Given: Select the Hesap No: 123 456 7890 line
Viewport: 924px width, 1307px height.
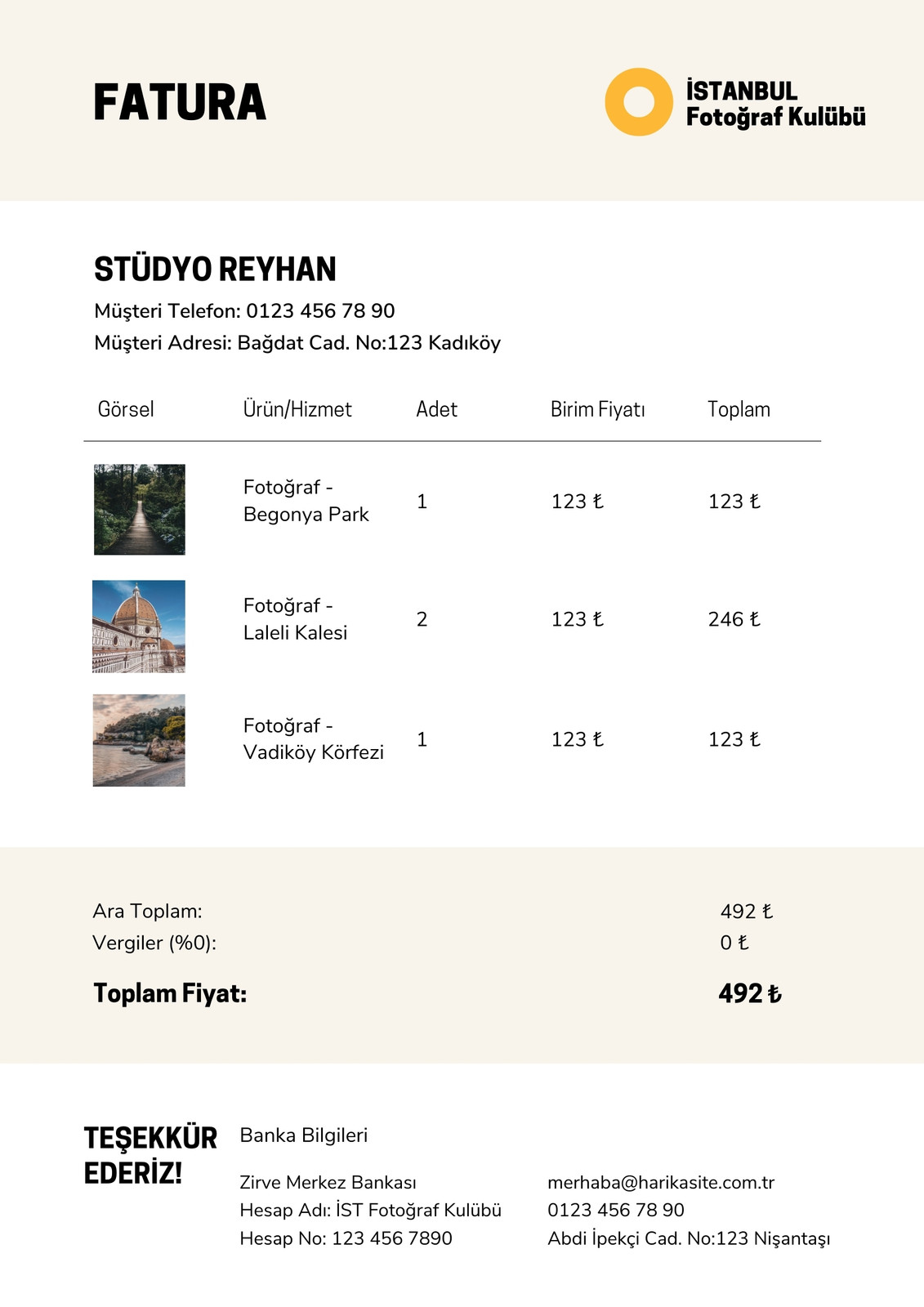Looking at the screenshot, I should point(346,1238).
